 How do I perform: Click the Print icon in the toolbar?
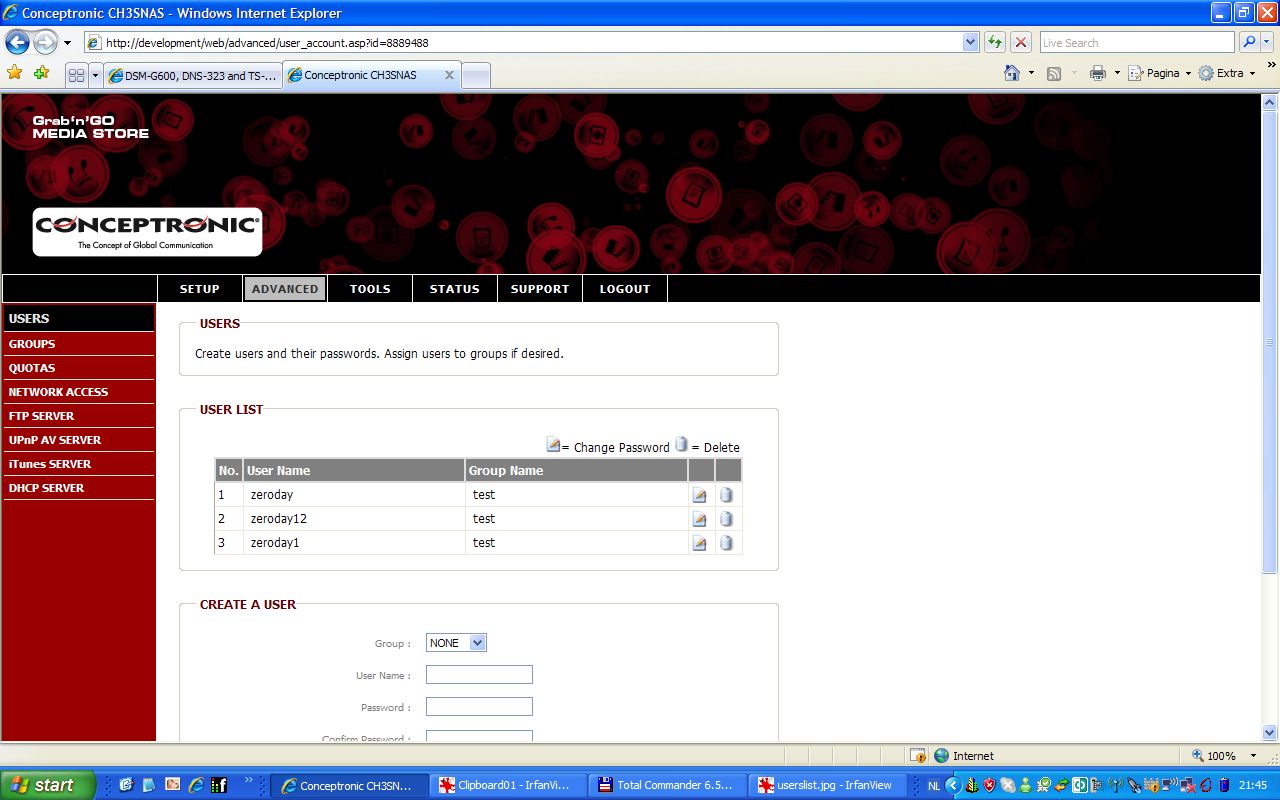[x=1098, y=73]
